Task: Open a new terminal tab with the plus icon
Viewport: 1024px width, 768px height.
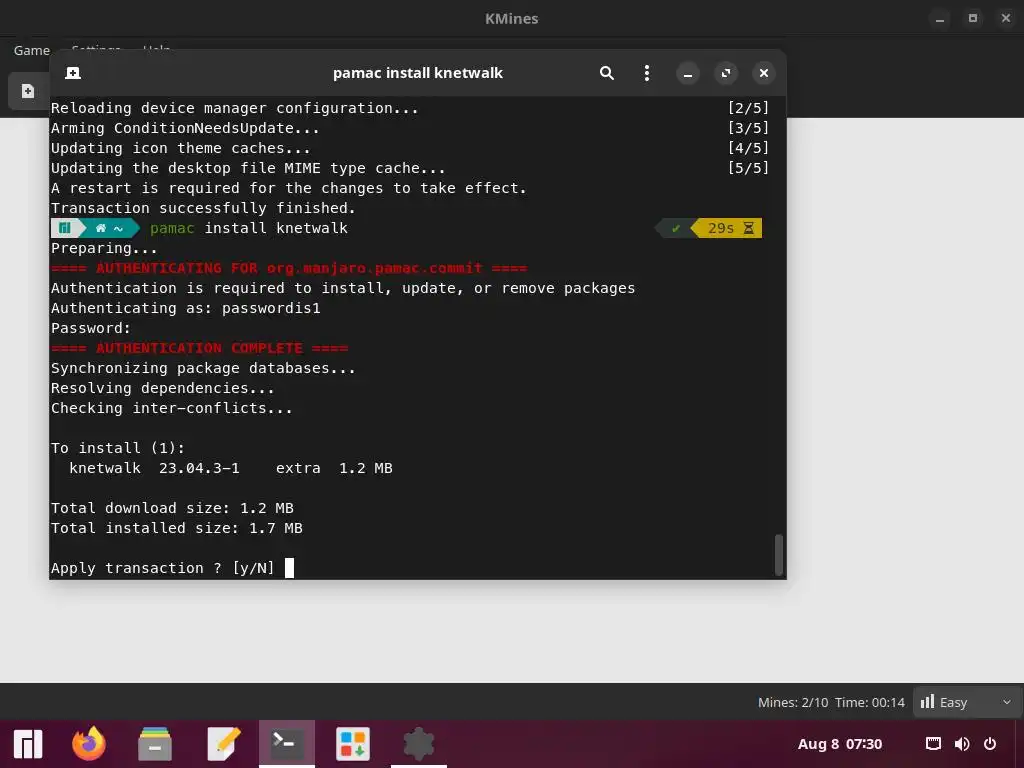Action: tap(73, 73)
